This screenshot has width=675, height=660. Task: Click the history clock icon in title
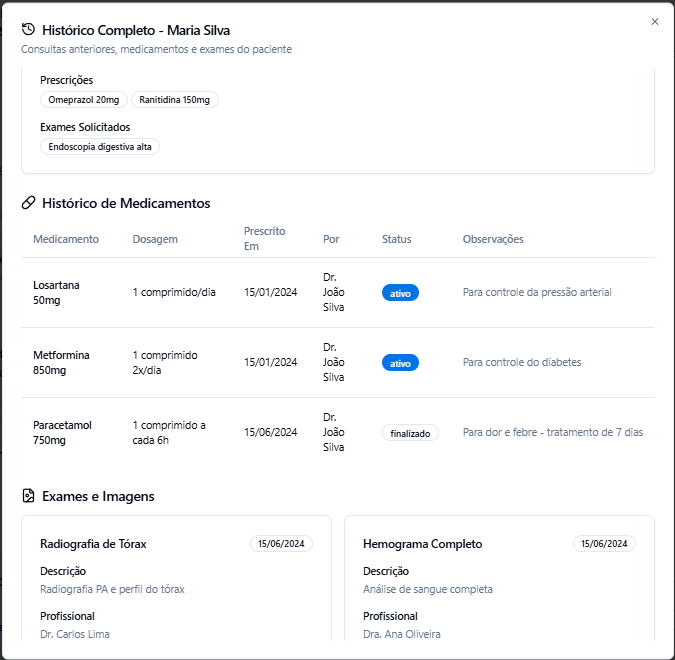point(28,30)
